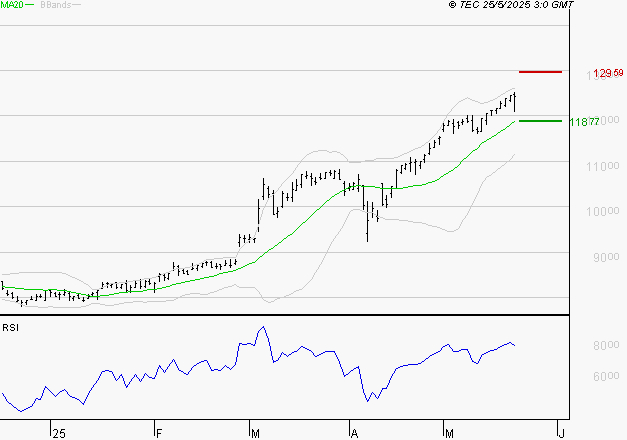Click the green 118.77 support line
Image resolution: width=627 pixels, height=440 pixels.
(x=540, y=121)
